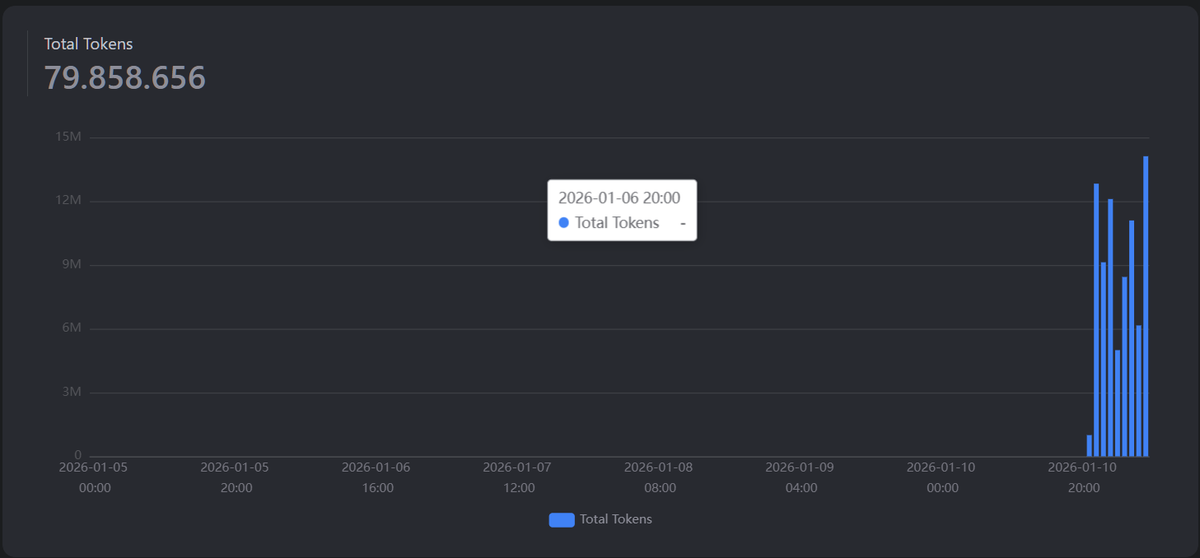Click the 2026-01-06 16:00 axis label

[377, 477]
